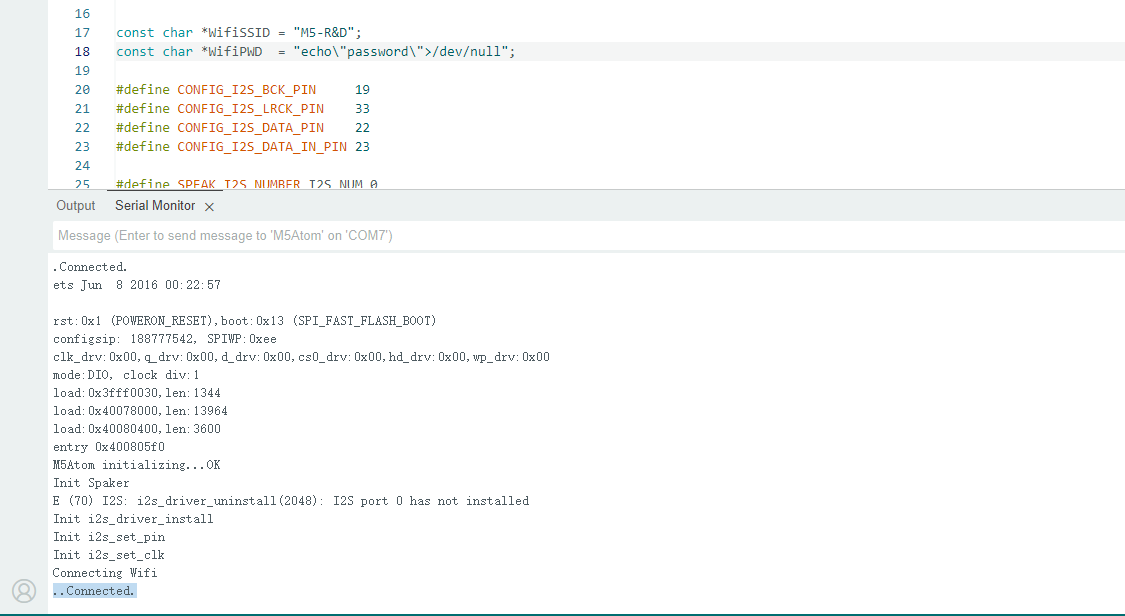Viewport: 1125px width, 616px height.
Task: Click pin value 22 of CONFIG_I2S_DATA_PIN
Action: coord(362,128)
